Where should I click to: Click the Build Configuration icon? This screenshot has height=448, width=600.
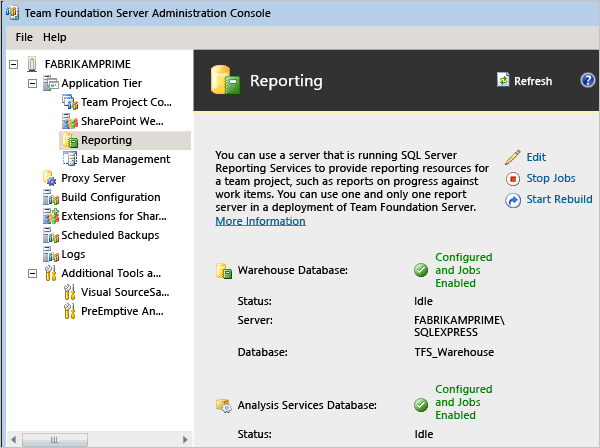point(50,197)
